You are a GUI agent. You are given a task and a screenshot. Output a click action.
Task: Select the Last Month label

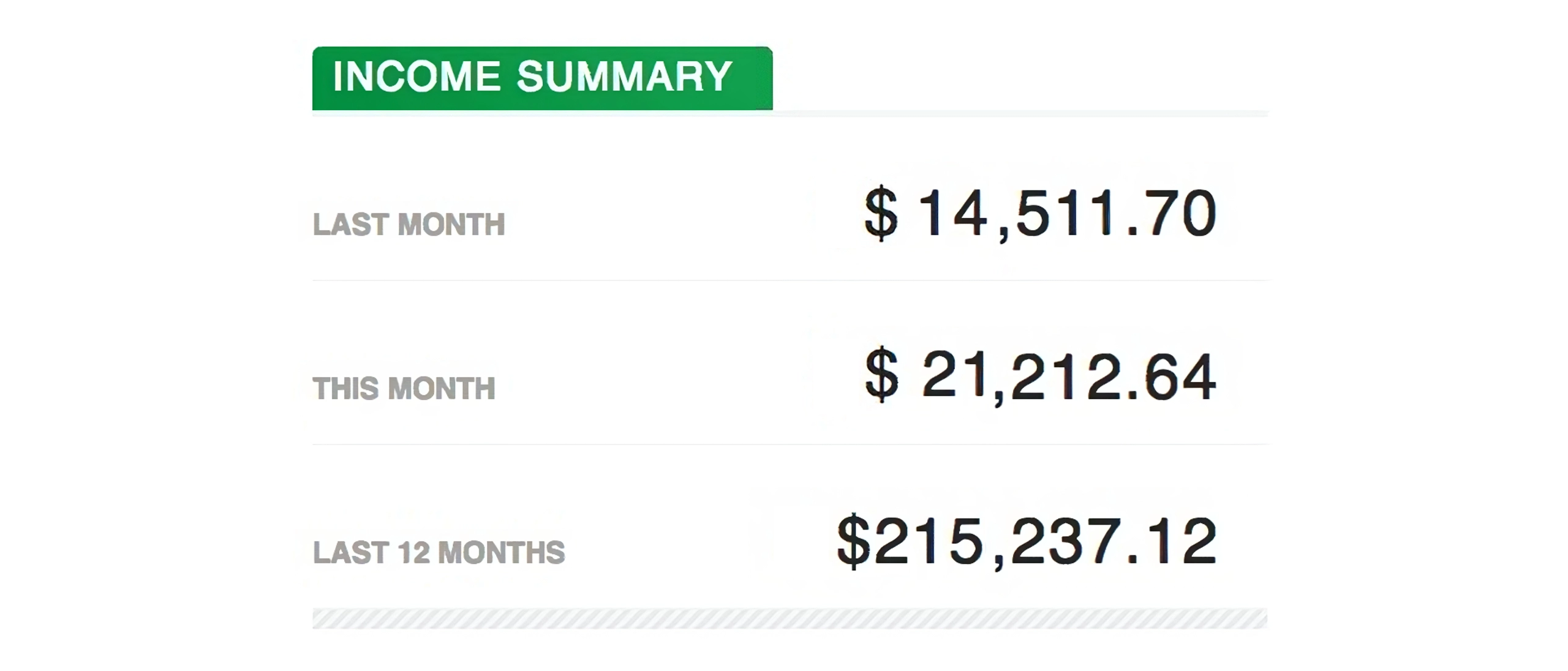tap(409, 224)
